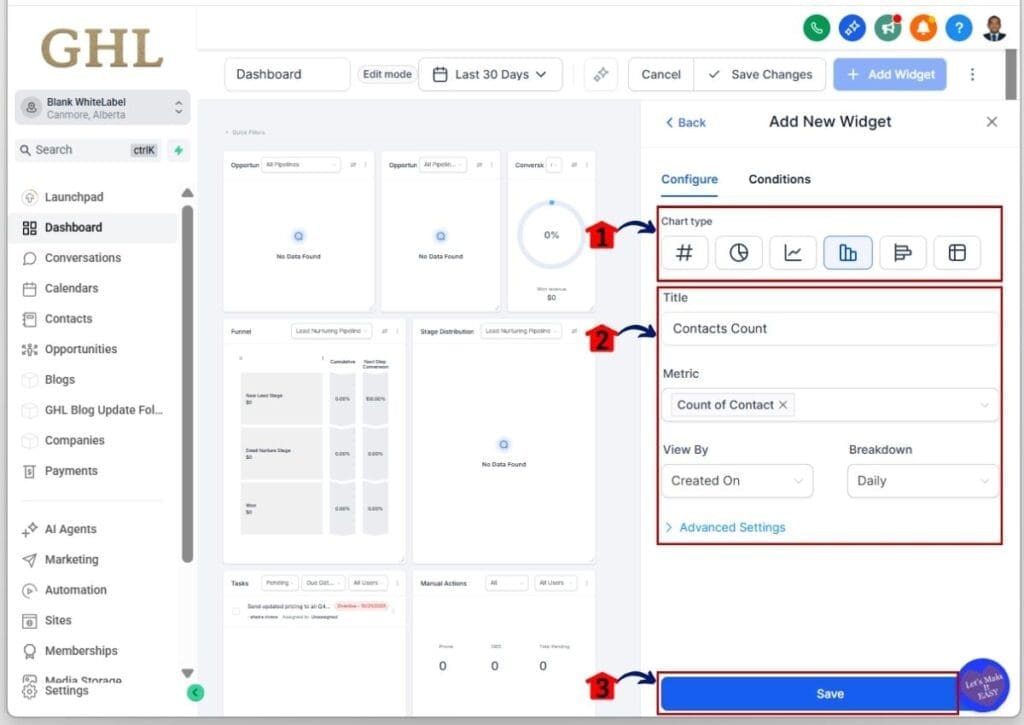Click the magic wand icon beside the date filter

[600, 74]
